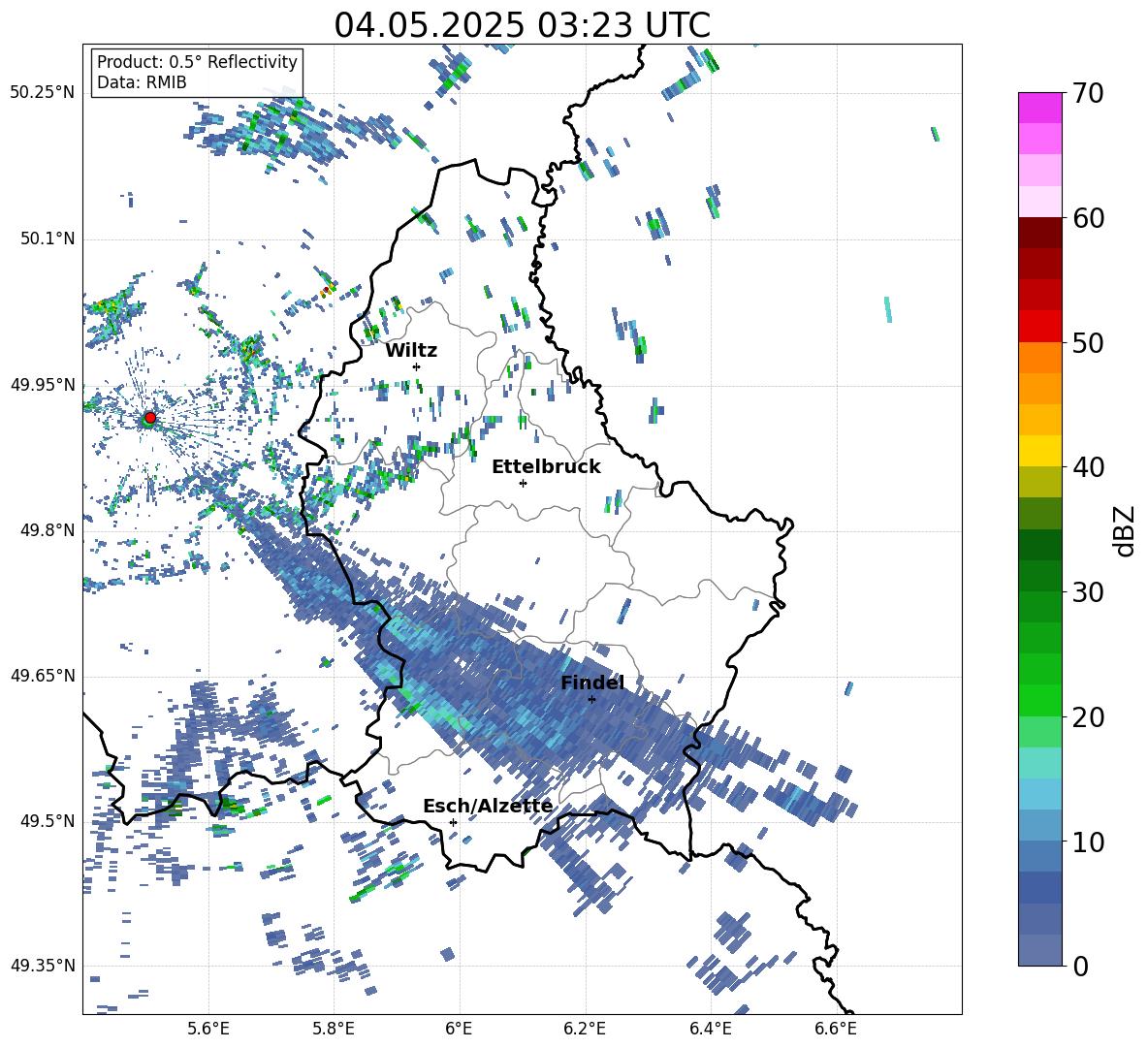Click the 49.65°N latitude tick label

43,675
